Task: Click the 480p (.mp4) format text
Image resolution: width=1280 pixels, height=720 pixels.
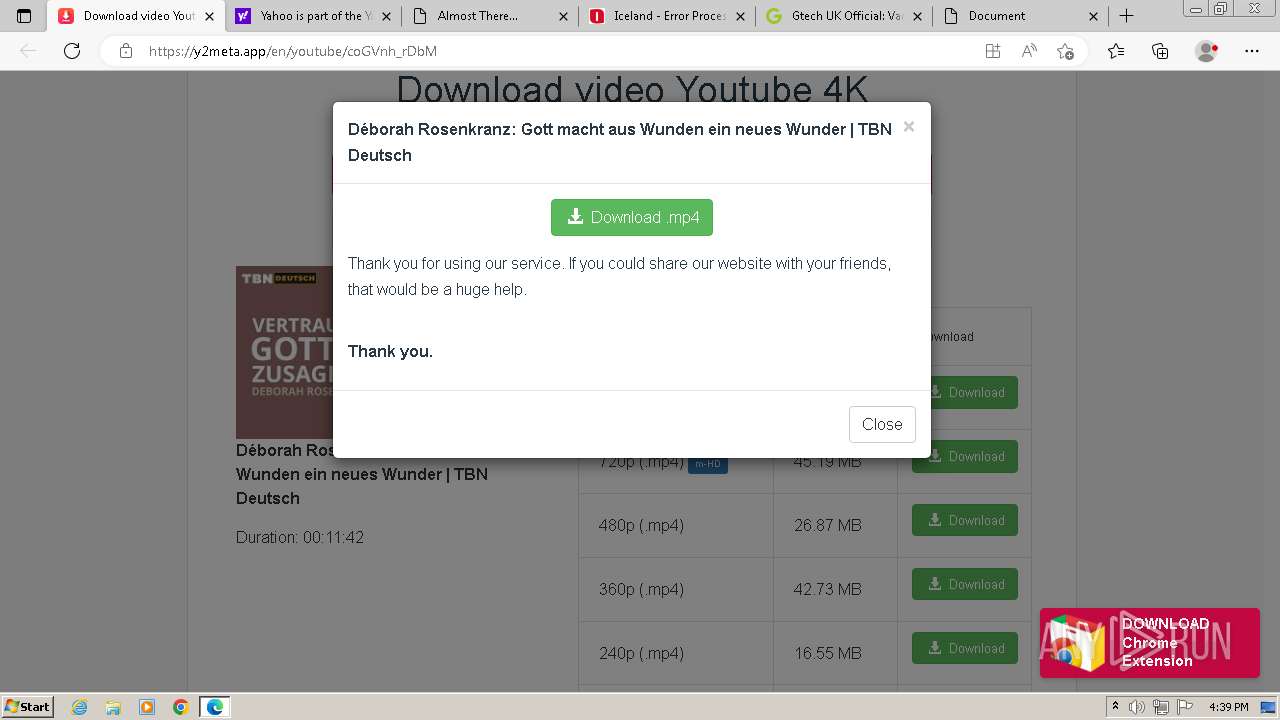Action: click(641, 525)
